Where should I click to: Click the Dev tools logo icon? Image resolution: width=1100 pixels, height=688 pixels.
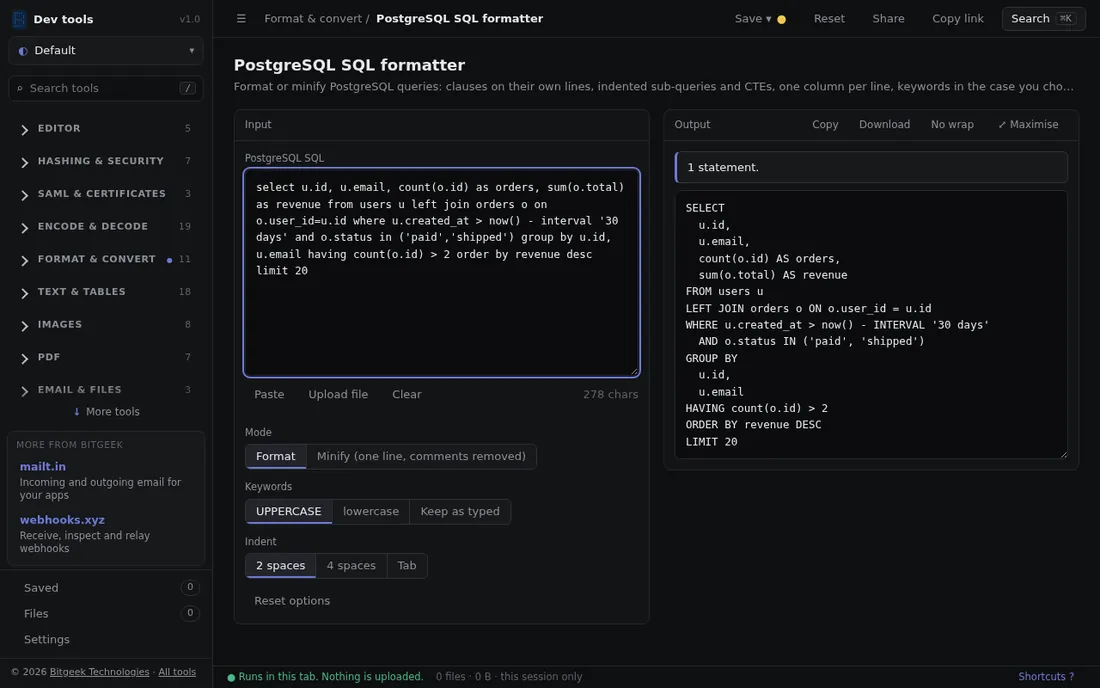(20, 19)
